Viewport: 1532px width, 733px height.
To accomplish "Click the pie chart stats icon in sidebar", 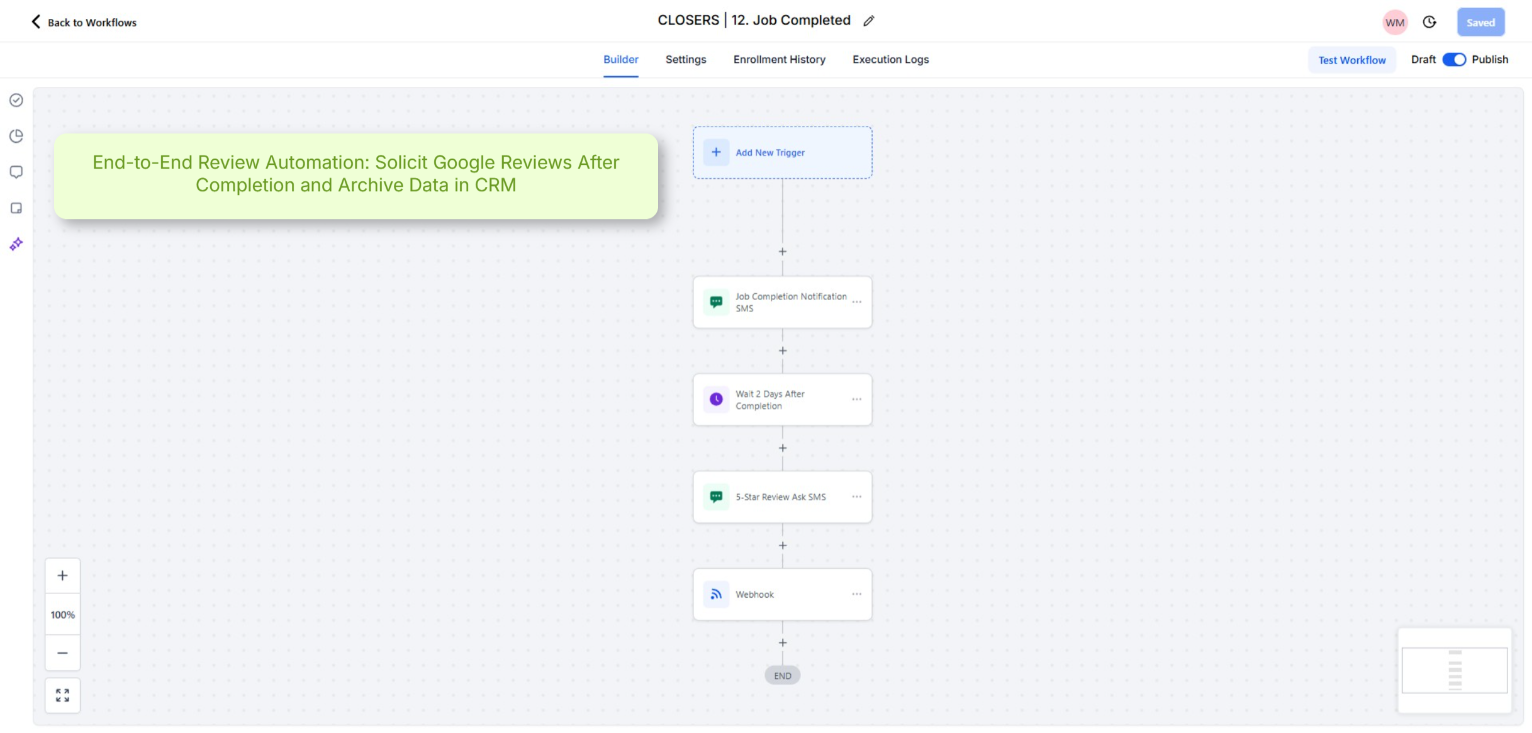I will pos(16,136).
